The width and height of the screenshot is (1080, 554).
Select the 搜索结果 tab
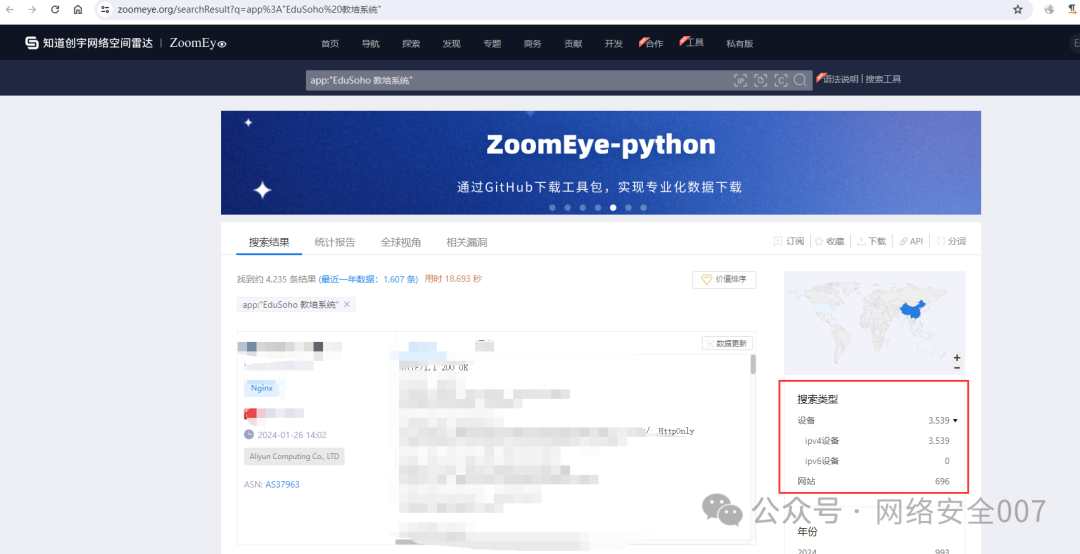(x=269, y=242)
